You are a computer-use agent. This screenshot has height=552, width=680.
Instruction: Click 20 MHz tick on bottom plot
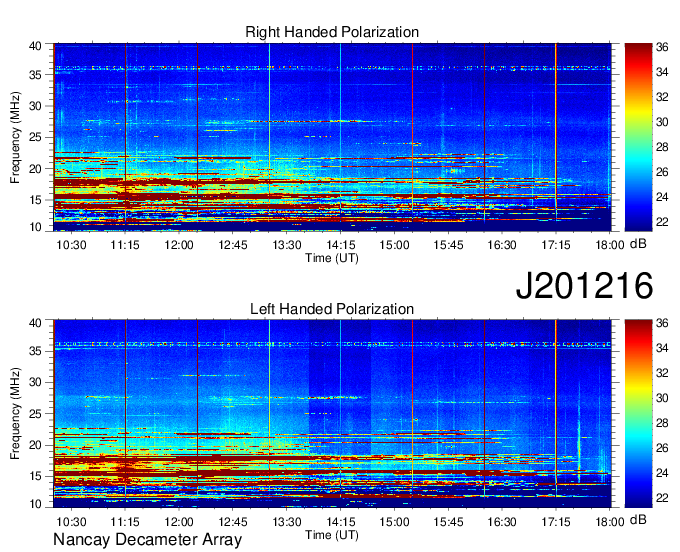35,445
